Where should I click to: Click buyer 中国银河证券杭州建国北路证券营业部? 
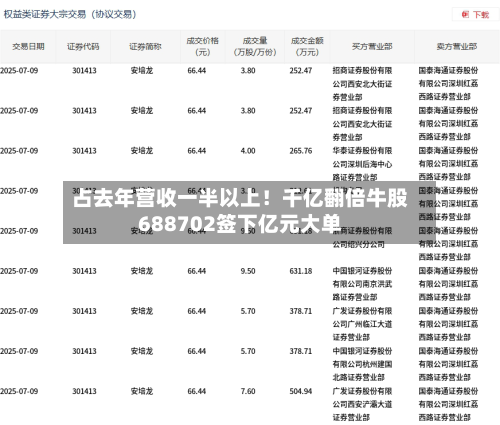pos(362,364)
